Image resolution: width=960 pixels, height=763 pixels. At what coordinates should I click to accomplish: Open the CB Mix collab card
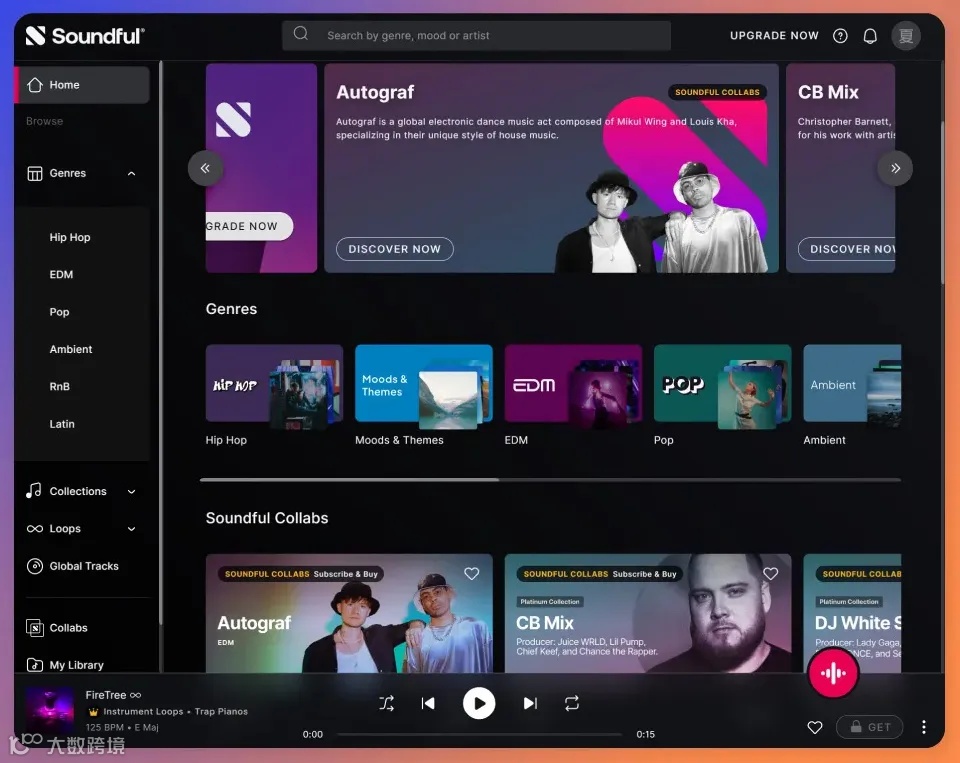tap(648, 614)
